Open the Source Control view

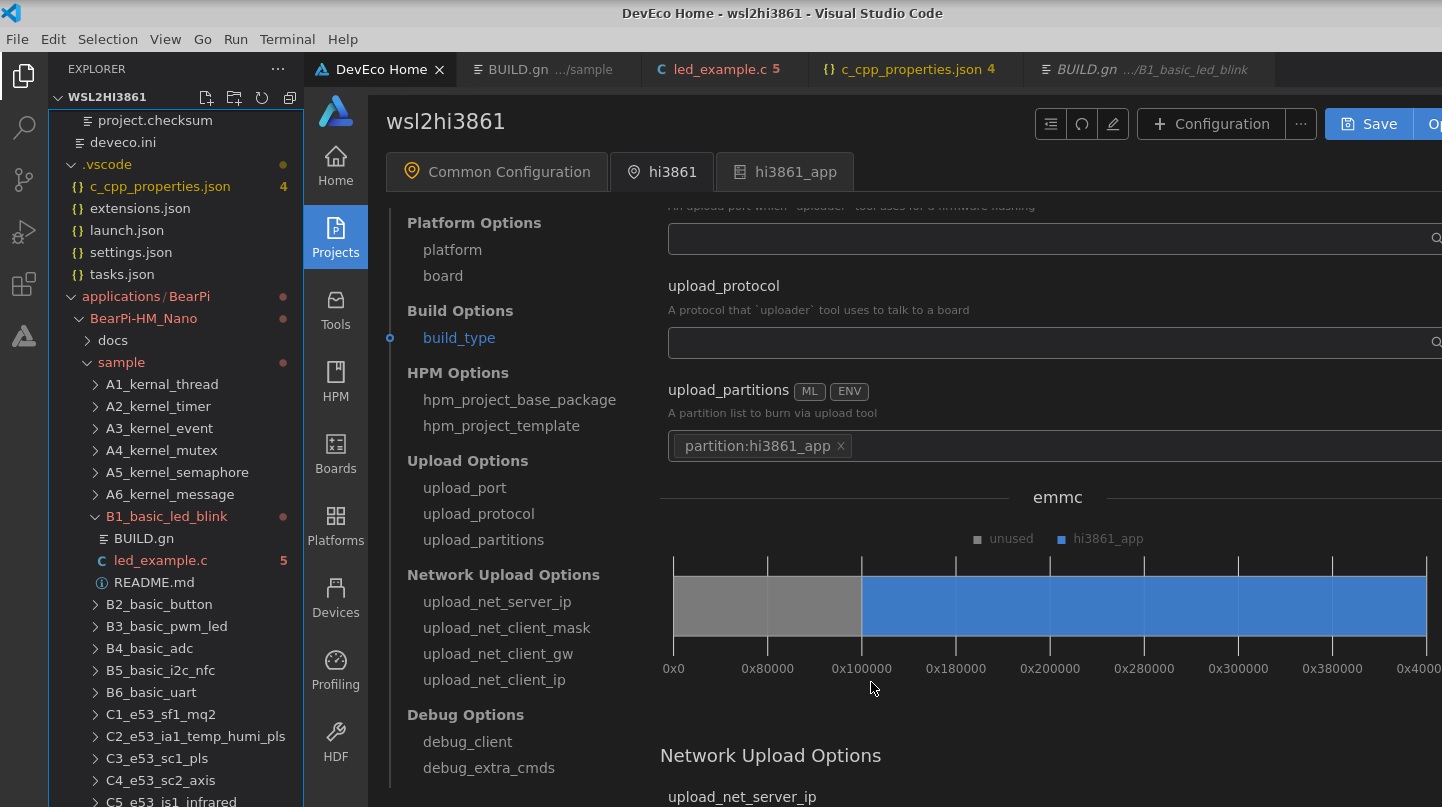click(24, 180)
